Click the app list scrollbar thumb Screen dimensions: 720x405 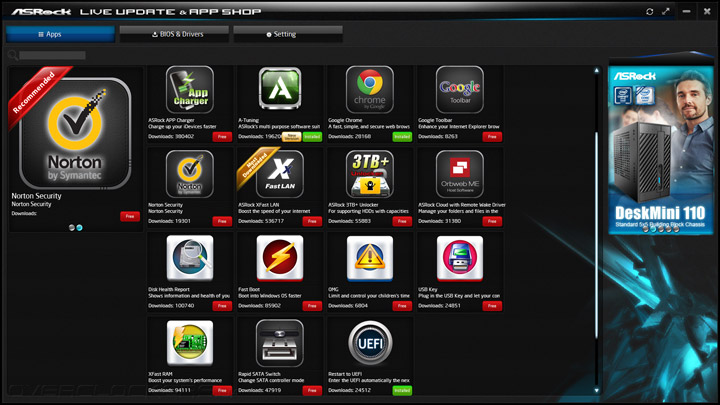[x=596, y=236]
